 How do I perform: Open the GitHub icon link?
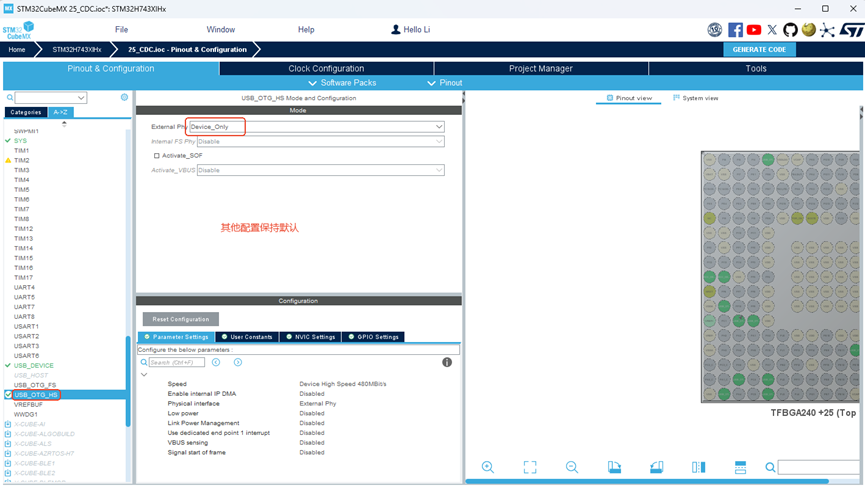[x=790, y=30]
